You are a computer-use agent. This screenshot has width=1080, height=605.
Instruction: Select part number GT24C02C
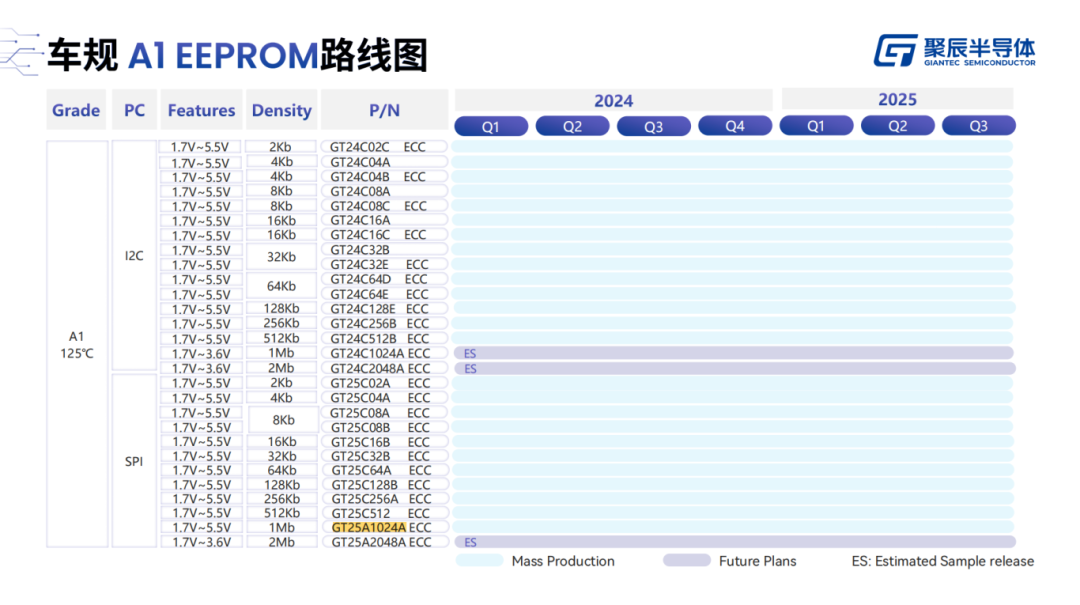tap(360, 147)
